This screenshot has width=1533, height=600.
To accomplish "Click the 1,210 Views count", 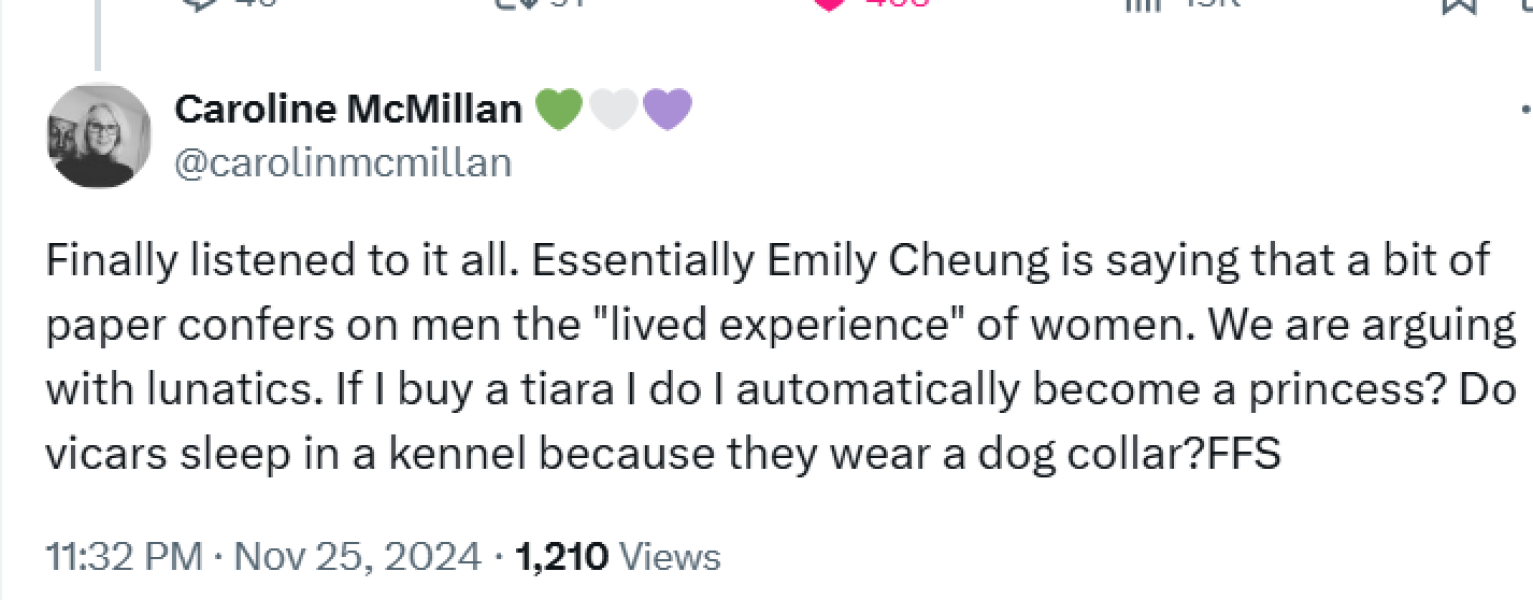I will coord(617,556).
